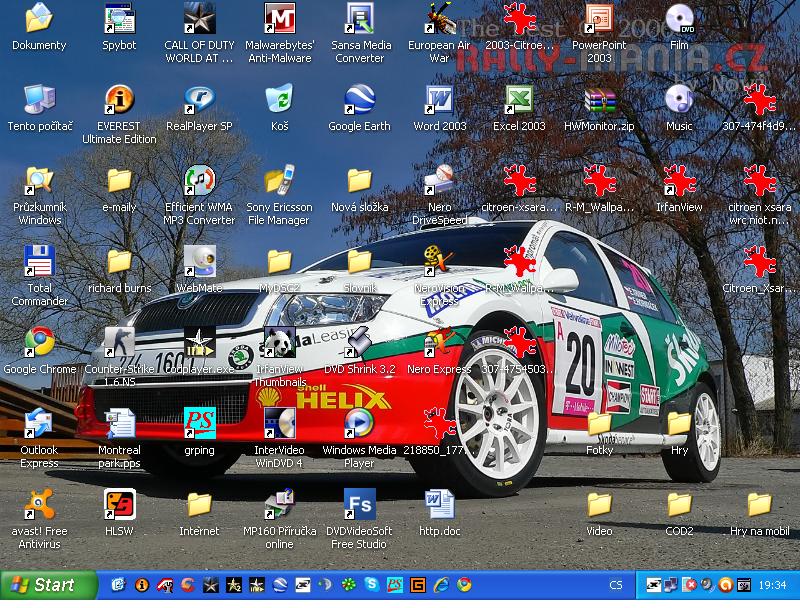Screen dimensions: 800x608
Task: Select the HWMonitor.zip archive file
Action: pos(599,100)
